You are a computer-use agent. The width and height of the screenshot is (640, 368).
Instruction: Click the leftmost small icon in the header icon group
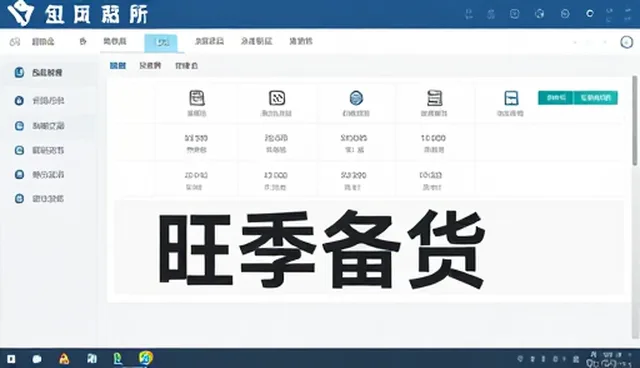(469, 14)
